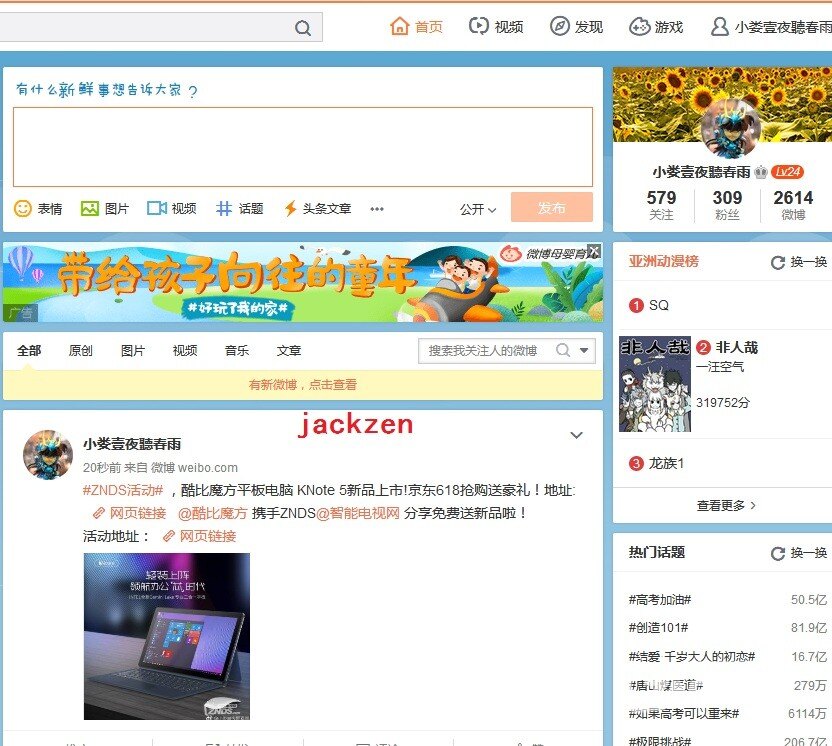Screen dimensions: 832x746
Task: Open ranked item 龙族1
Action: click(666, 464)
